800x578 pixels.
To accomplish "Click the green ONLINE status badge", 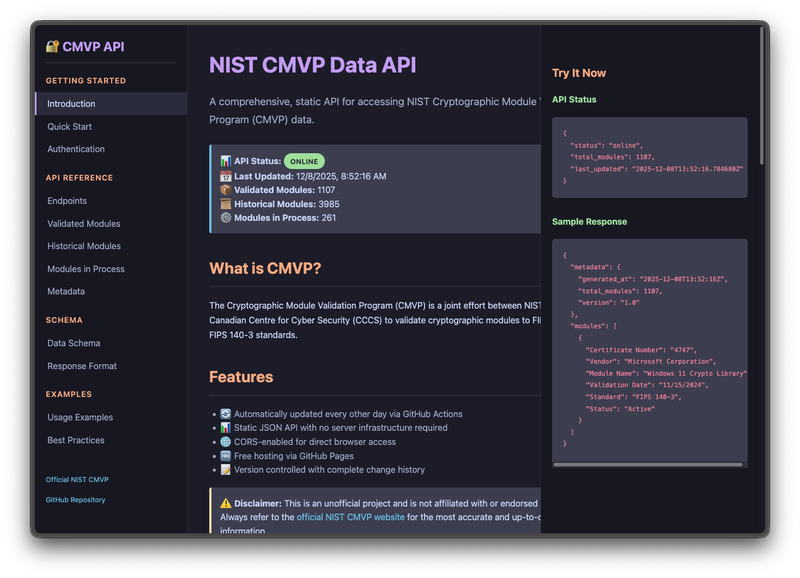I will coord(303,161).
